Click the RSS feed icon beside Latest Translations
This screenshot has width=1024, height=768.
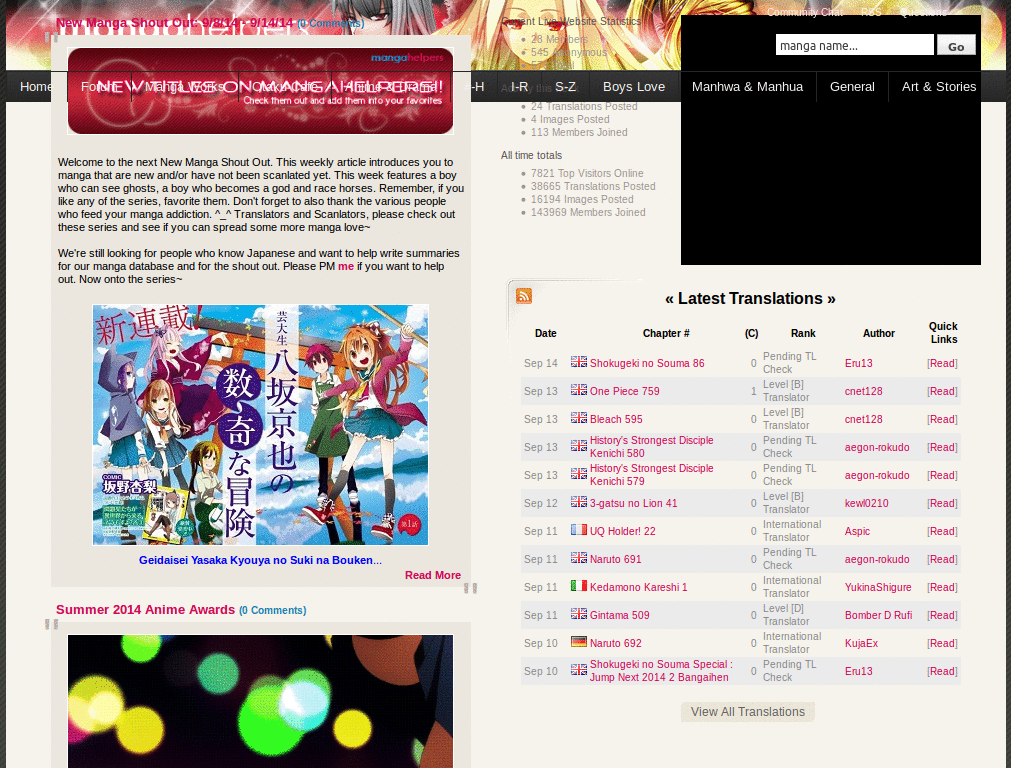(524, 296)
